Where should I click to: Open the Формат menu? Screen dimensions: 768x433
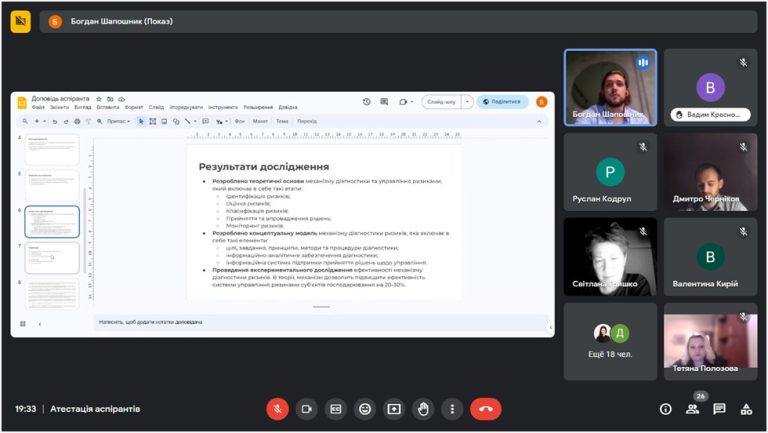coord(134,107)
